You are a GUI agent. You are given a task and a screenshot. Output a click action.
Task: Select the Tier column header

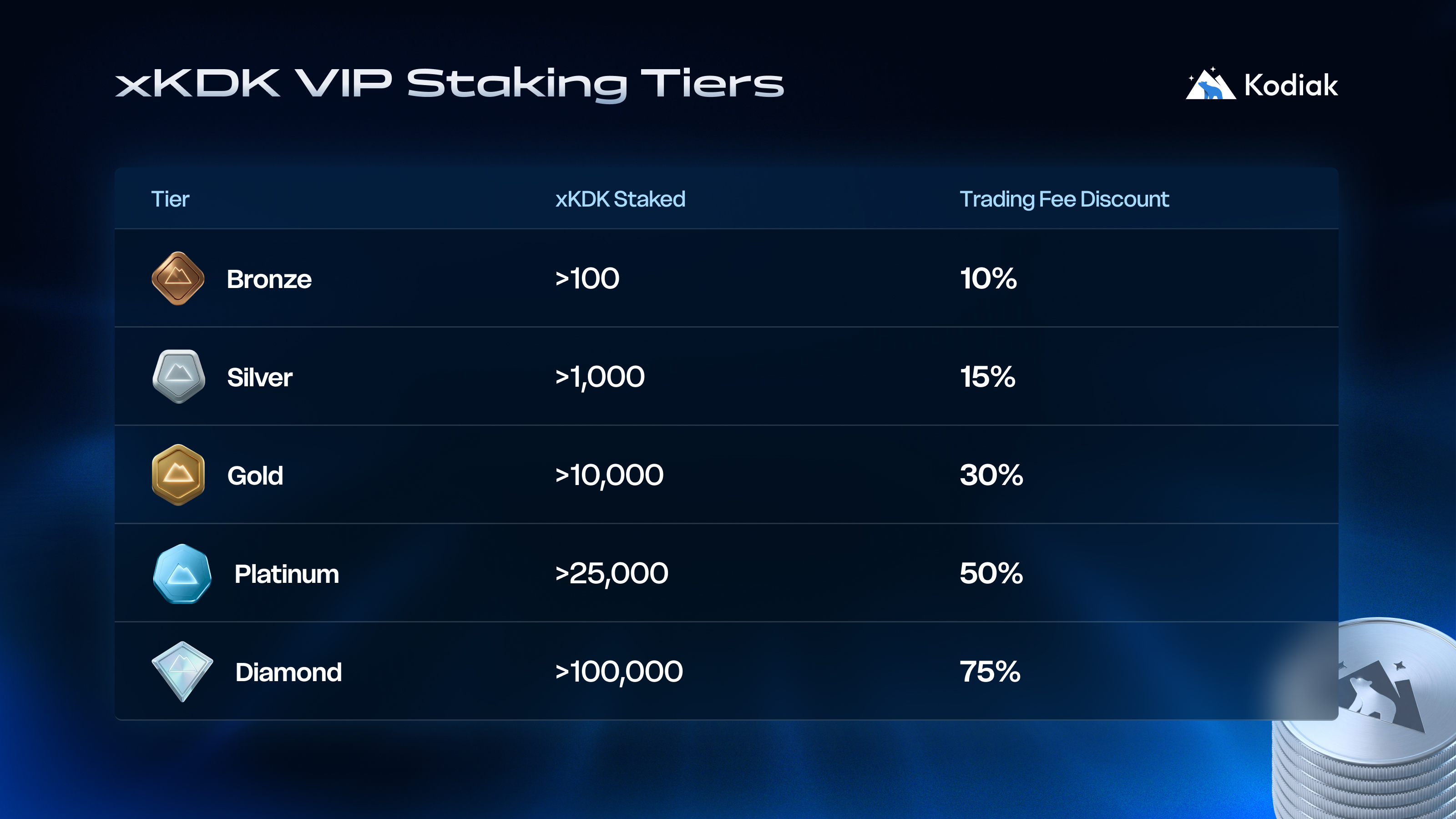(170, 200)
